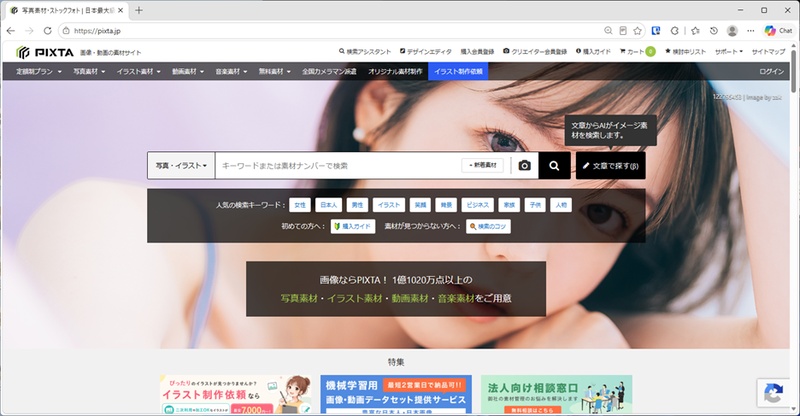Open 写真・イラスト search type dropdown
This screenshot has width=800, height=416.
tap(181, 165)
